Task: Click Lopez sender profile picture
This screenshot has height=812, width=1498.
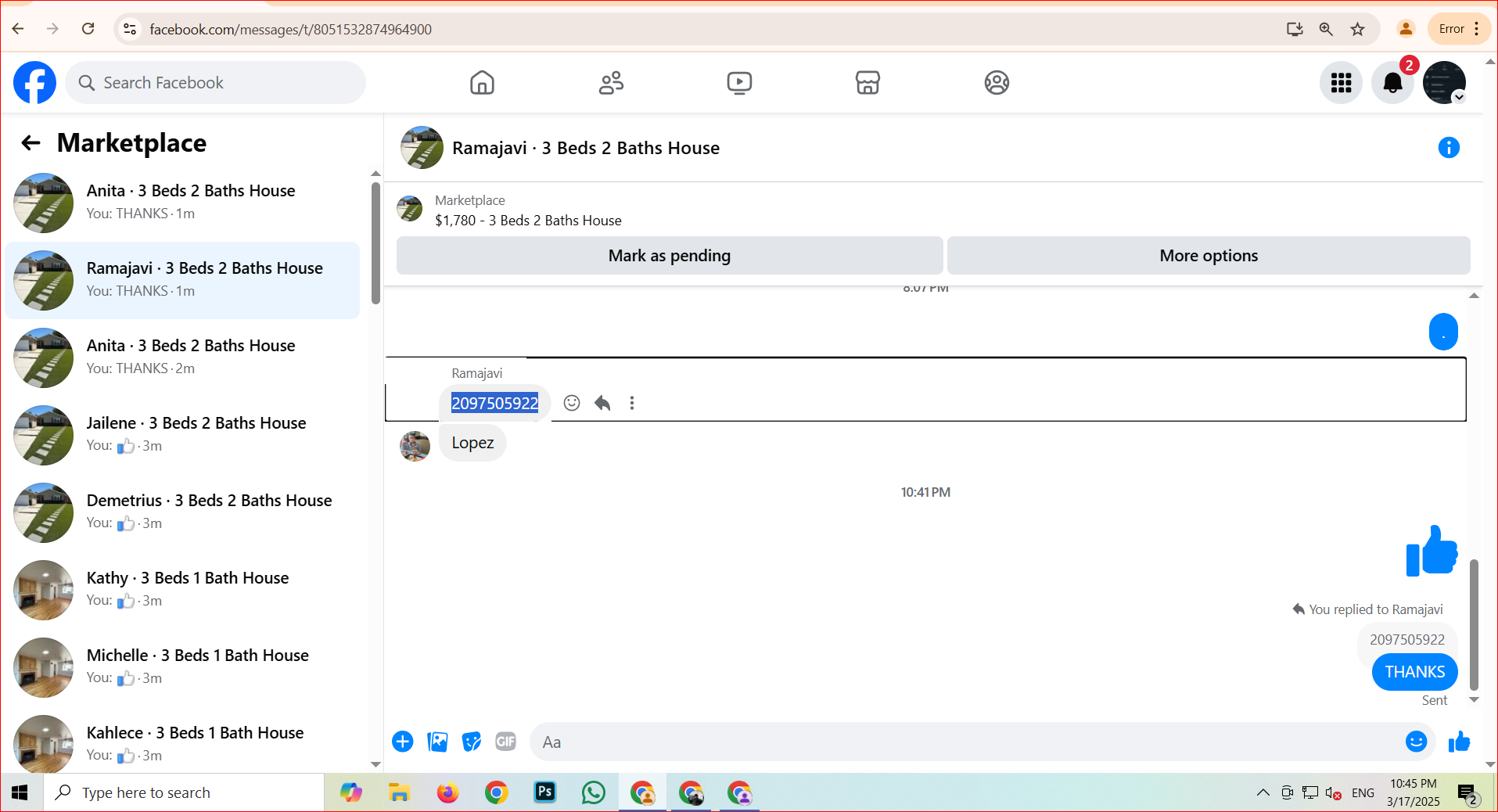Action: click(x=415, y=446)
